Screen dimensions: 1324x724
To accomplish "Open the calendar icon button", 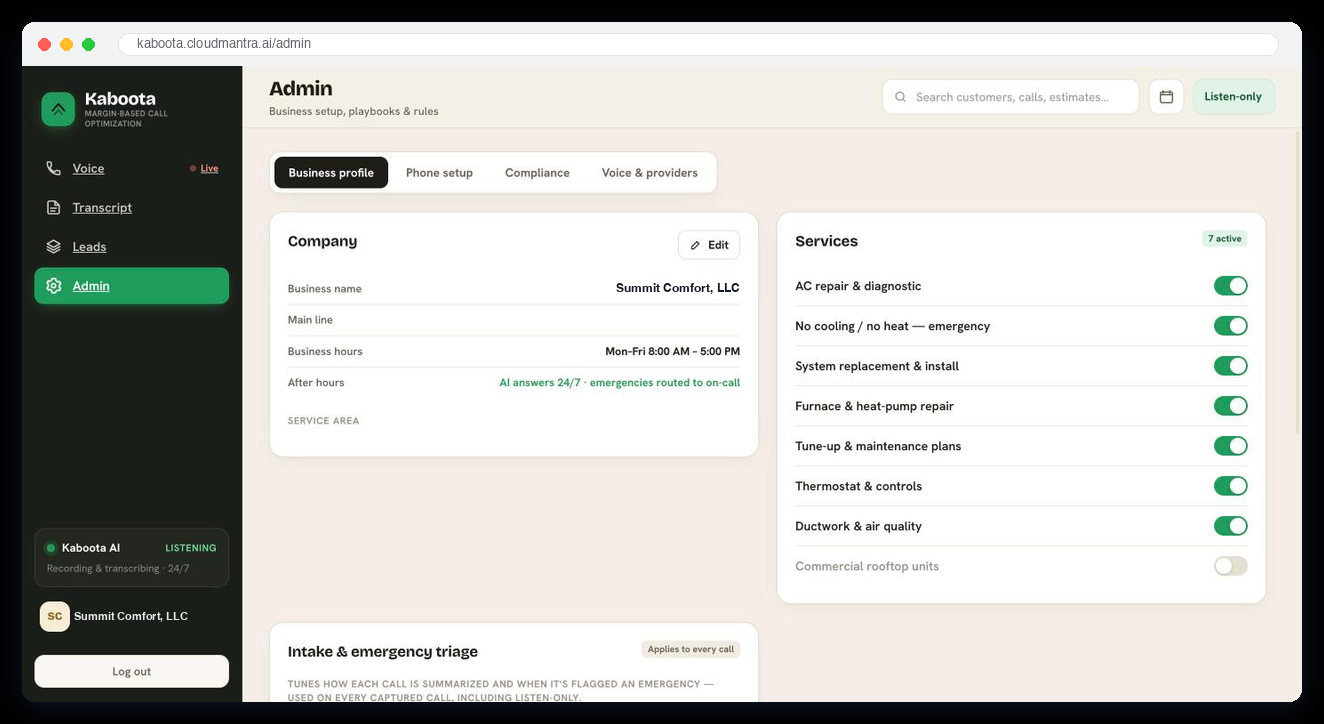I will 1166,97.
